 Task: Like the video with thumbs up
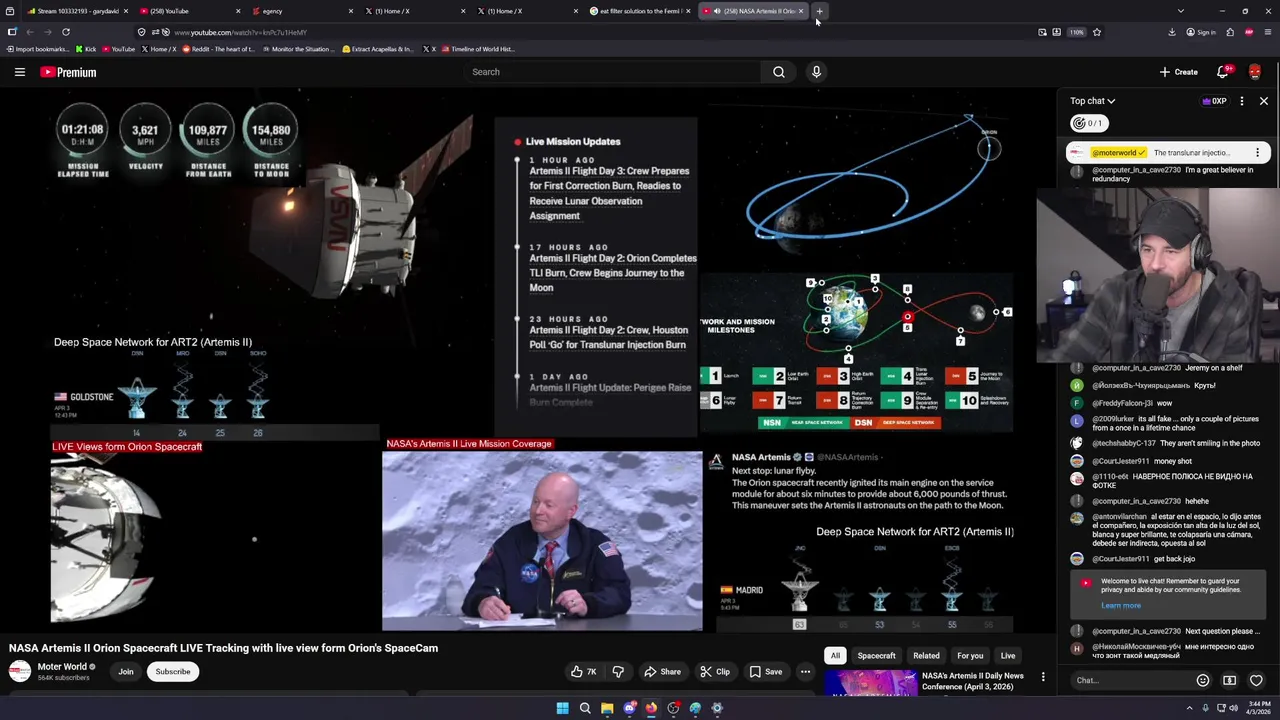click(584, 672)
